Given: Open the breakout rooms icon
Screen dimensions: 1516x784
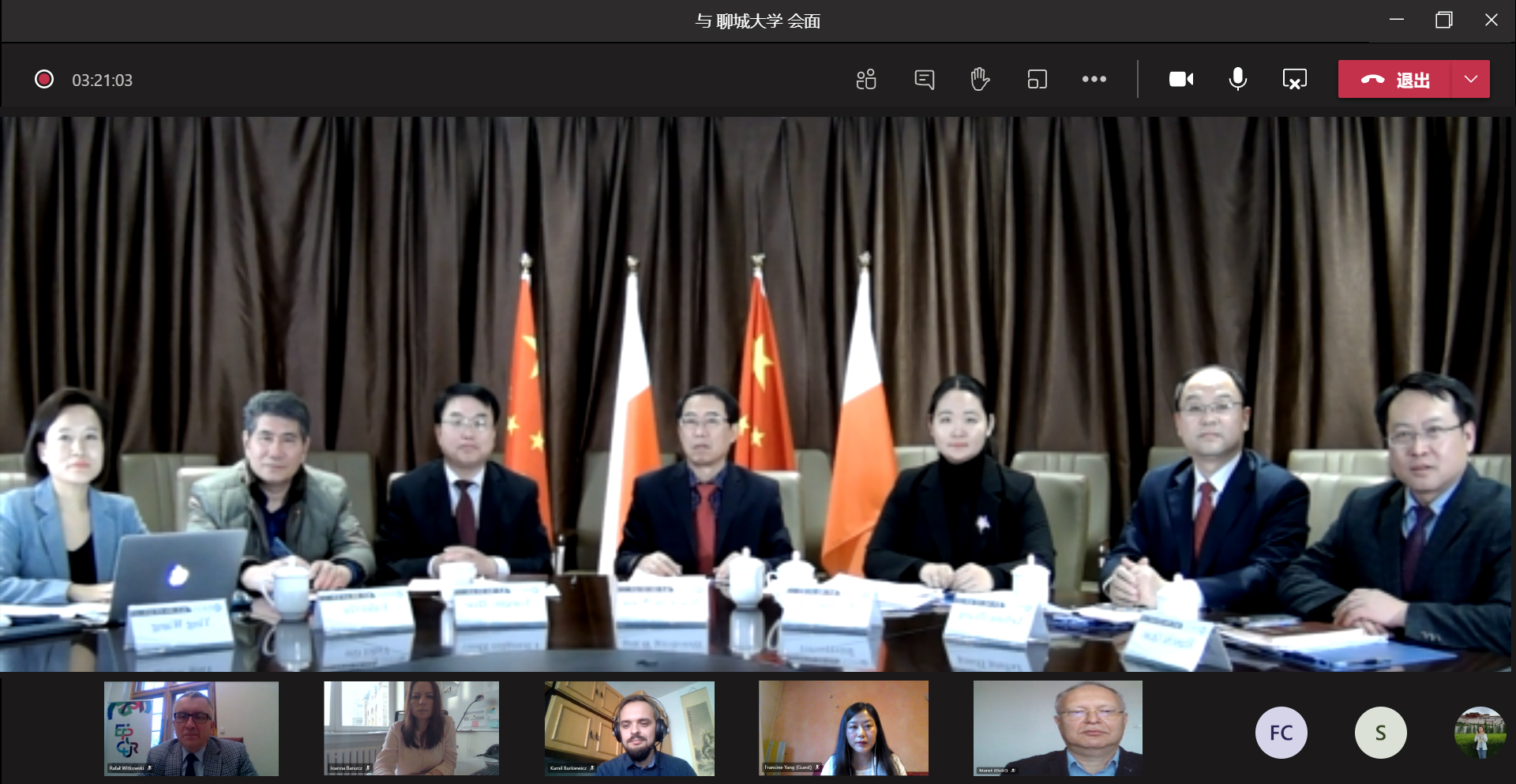Looking at the screenshot, I should 1037,79.
